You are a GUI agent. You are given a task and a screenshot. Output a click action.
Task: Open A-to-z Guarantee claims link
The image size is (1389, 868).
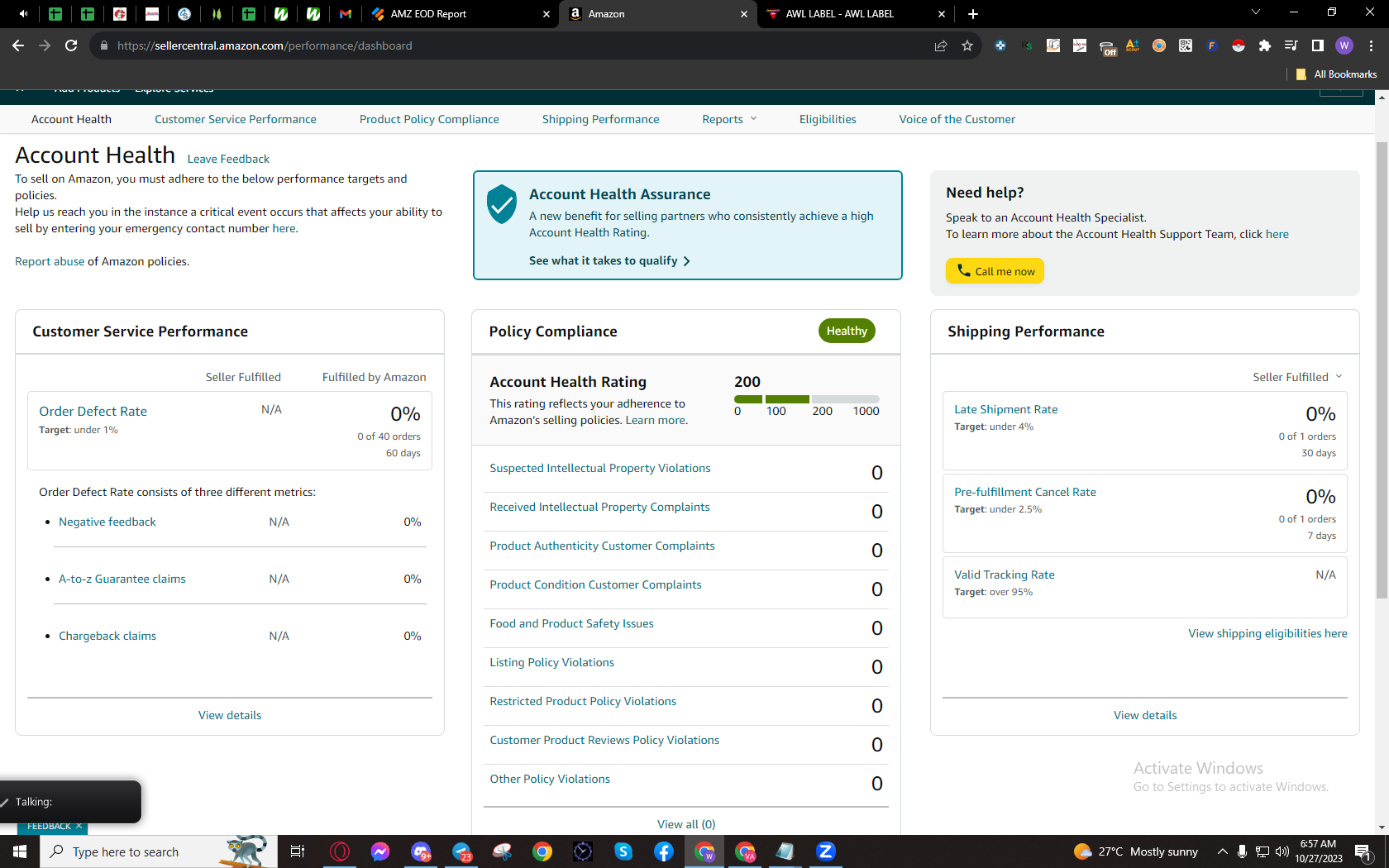coord(122,579)
